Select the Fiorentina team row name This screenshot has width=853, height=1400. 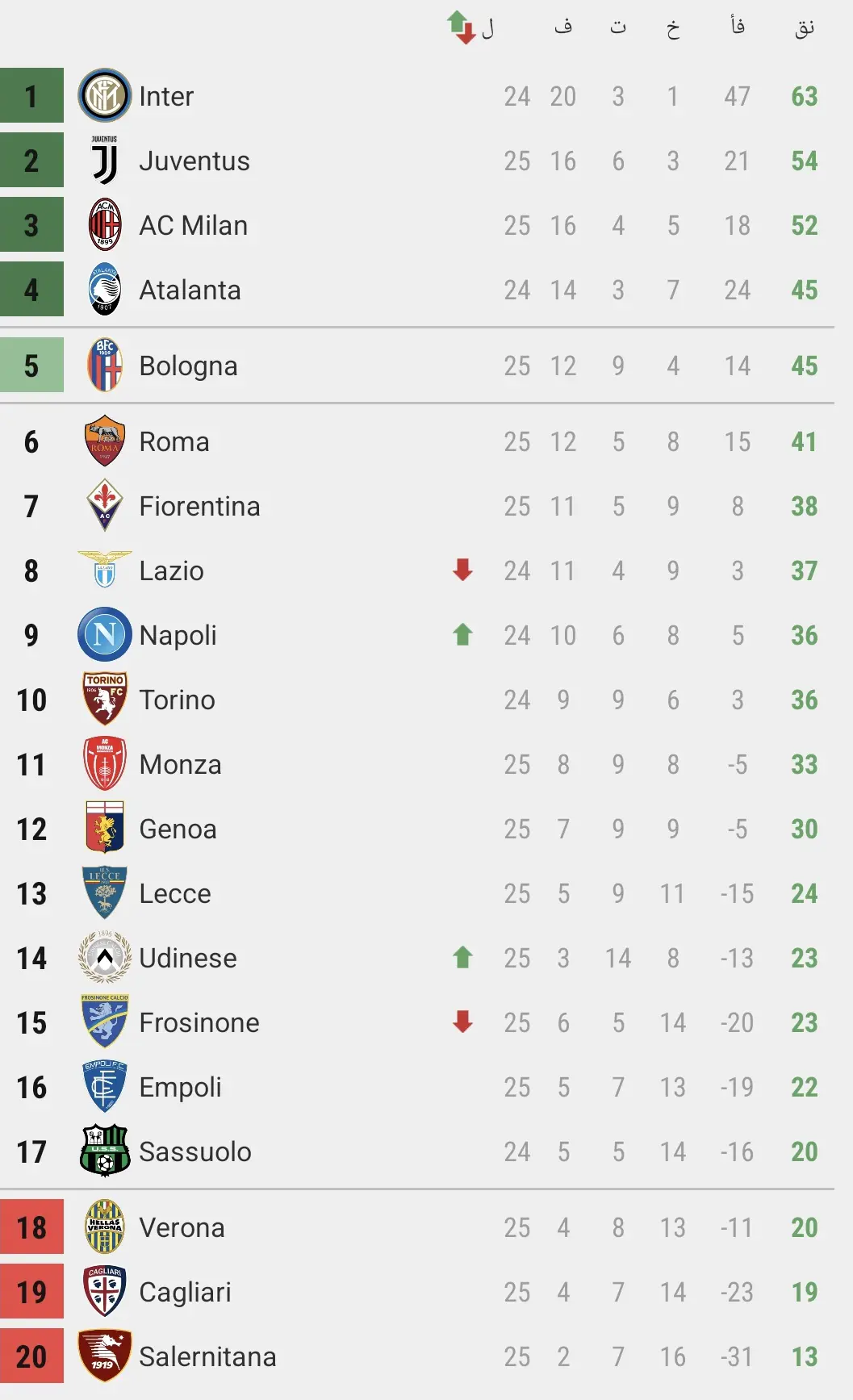pyautogui.click(x=199, y=506)
